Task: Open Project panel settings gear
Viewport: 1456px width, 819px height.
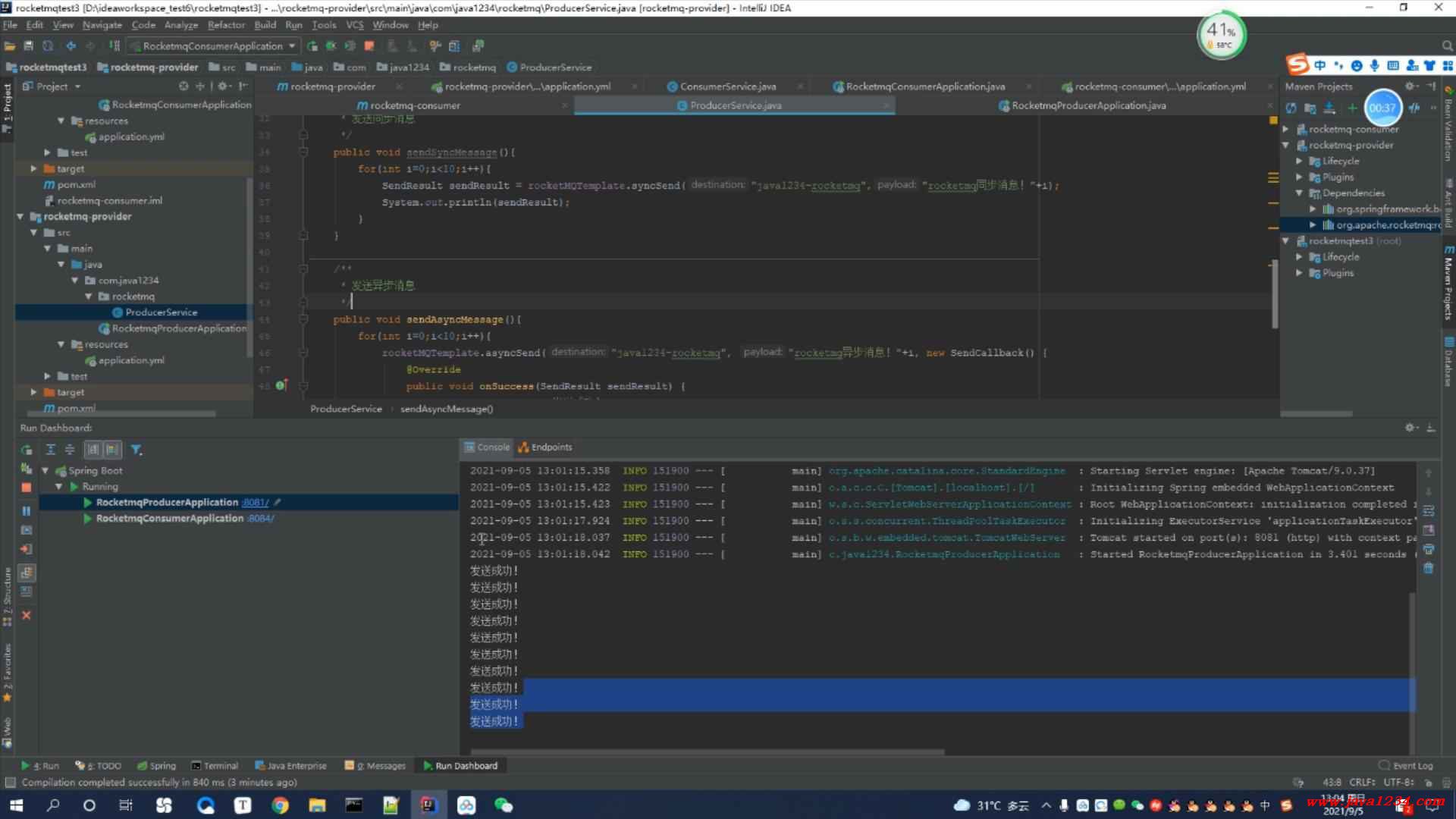Action: (223, 86)
